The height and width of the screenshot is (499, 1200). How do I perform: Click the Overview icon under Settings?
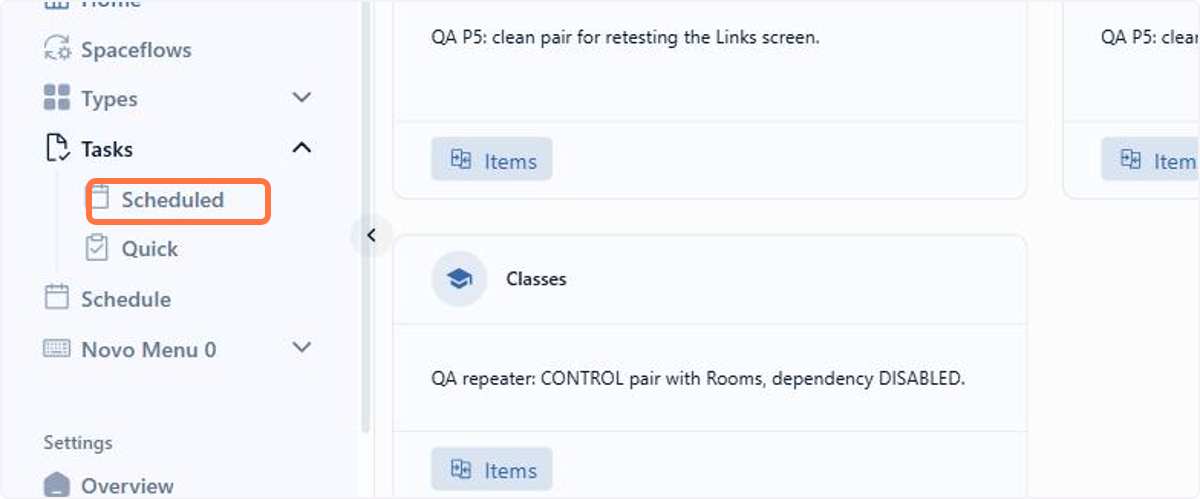pyautogui.click(x=57, y=486)
